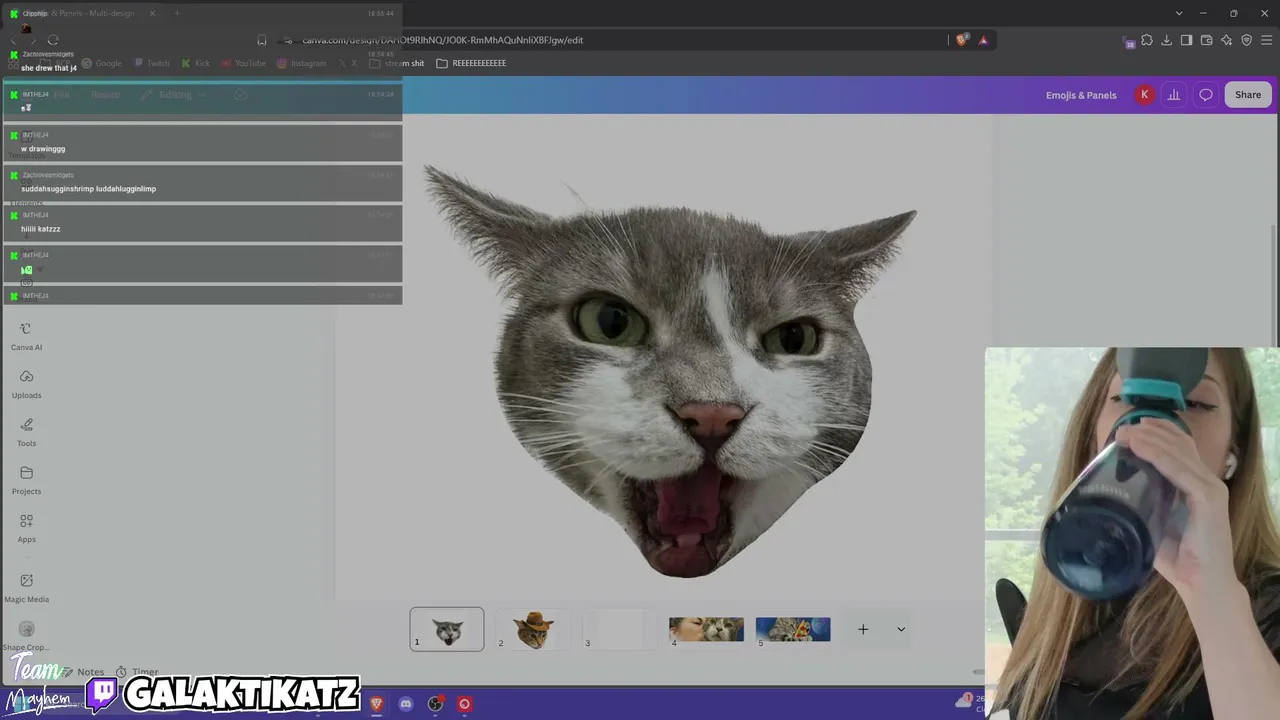Viewport: 1280px width, 720px height.
Task: Add a new page with plus button
Action: (x=863, y=629)
